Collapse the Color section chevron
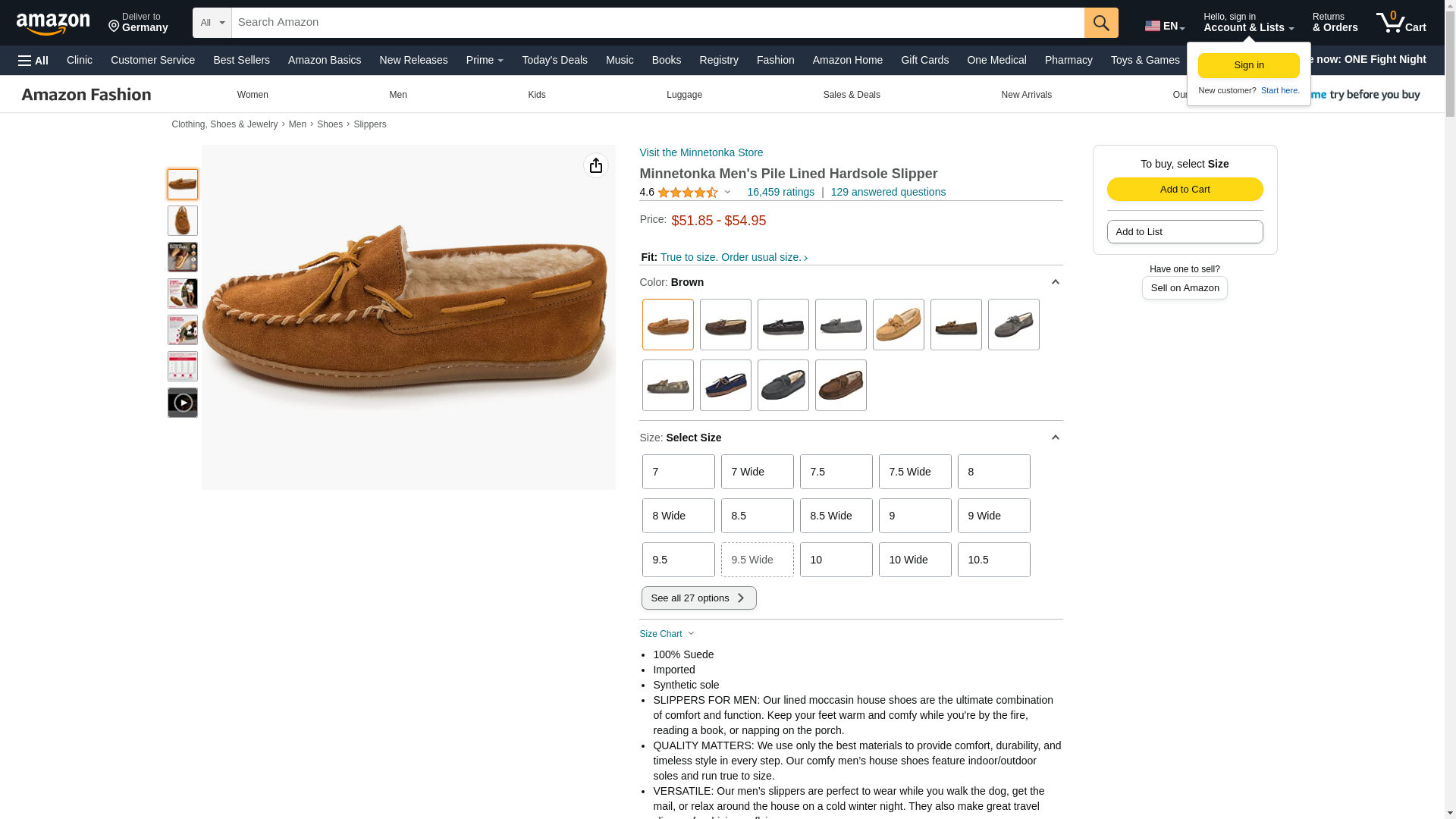The width and height of the screenshot is (1456, 819). [x=1055, y=282]
